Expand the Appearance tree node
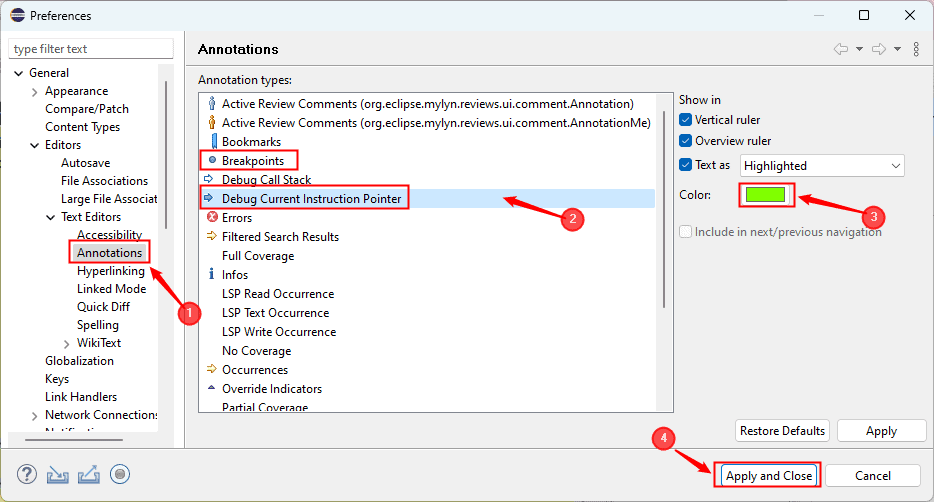Image resolution: width=934 pixels, height=502 pixels. (34, 91)
